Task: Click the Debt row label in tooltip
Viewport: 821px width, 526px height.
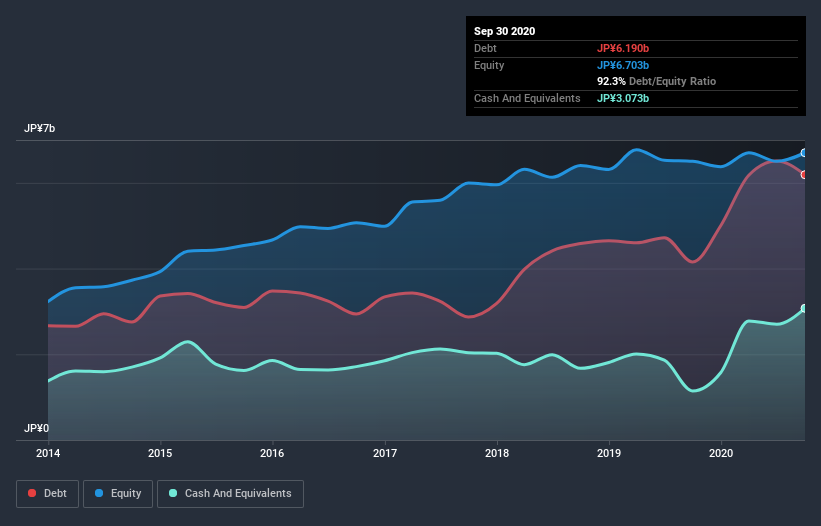Action: click(x=485, y=48)
